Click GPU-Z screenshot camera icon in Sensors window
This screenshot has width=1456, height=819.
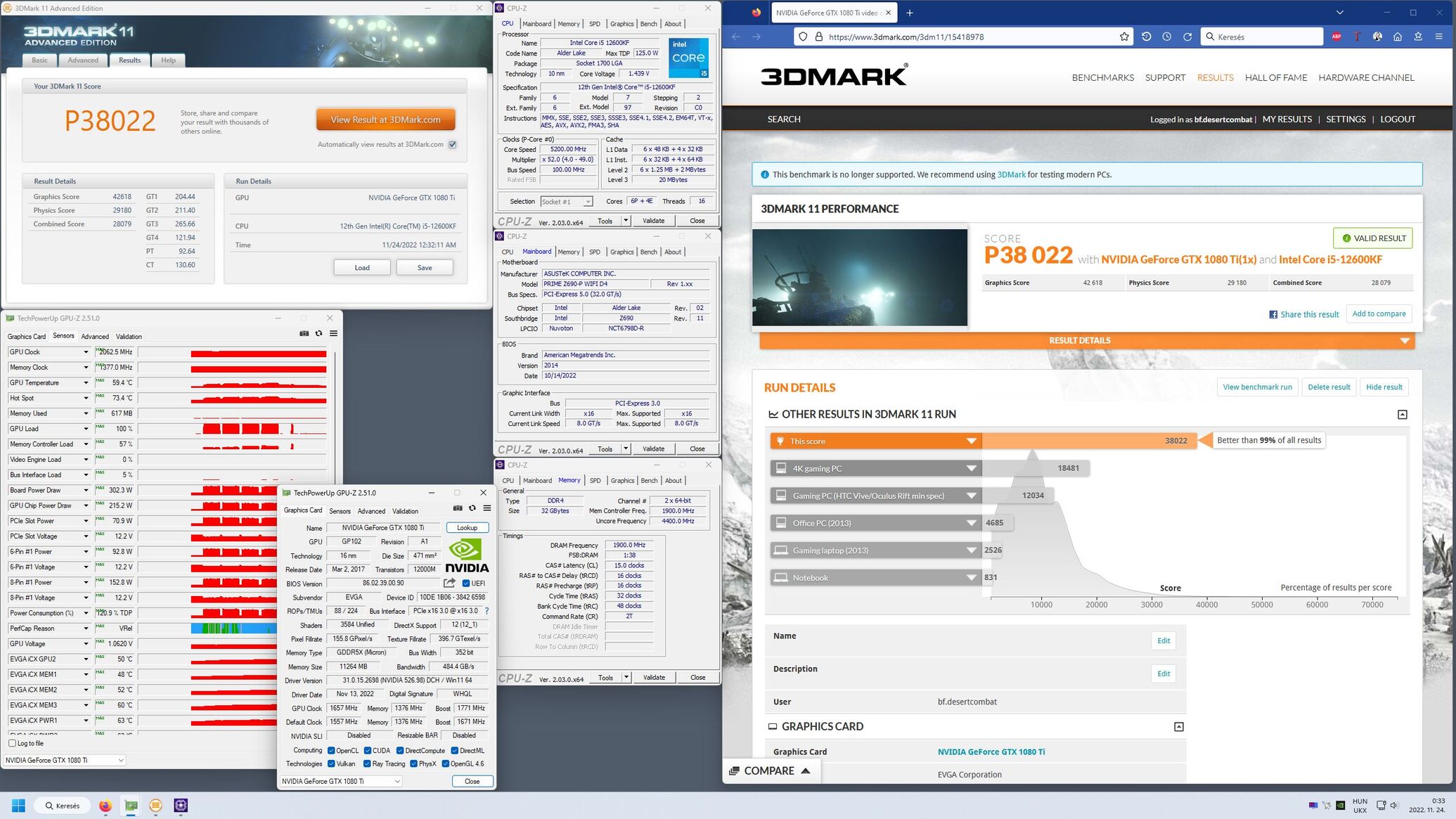(x=304, y=333)
